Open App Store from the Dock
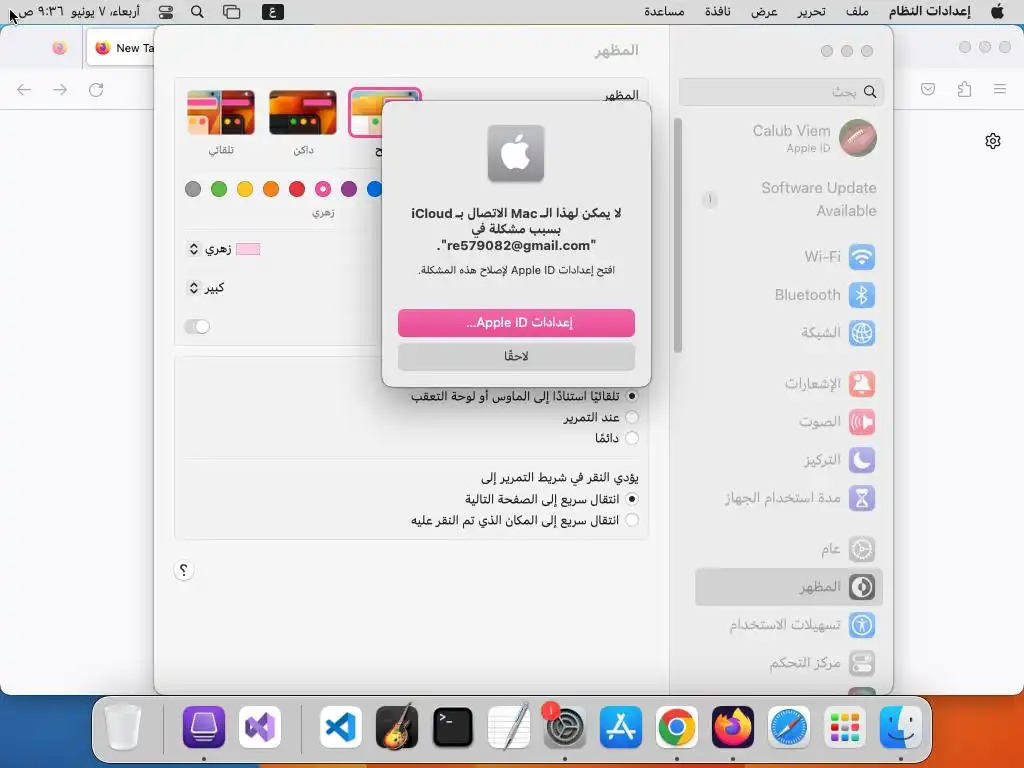1024x768 pixels. pyautogui.click(x=620, y=727)
